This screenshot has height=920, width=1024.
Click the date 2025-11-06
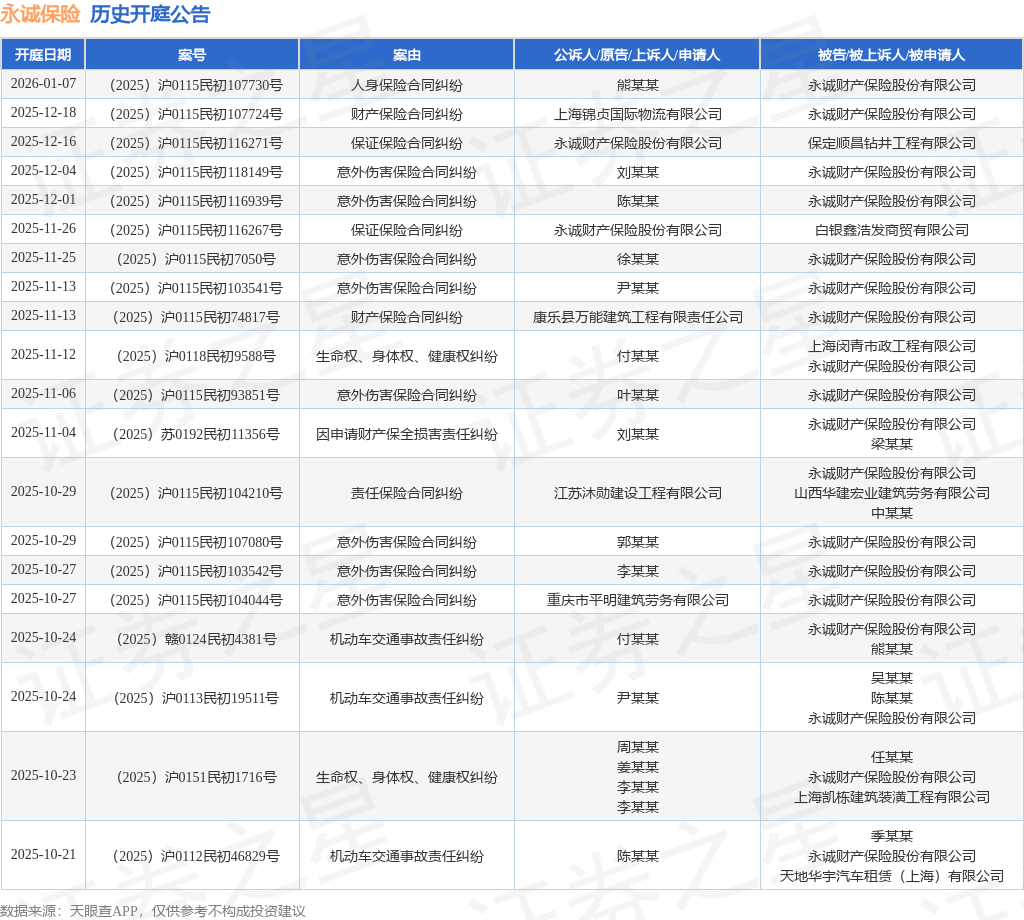tap(43, 394)
